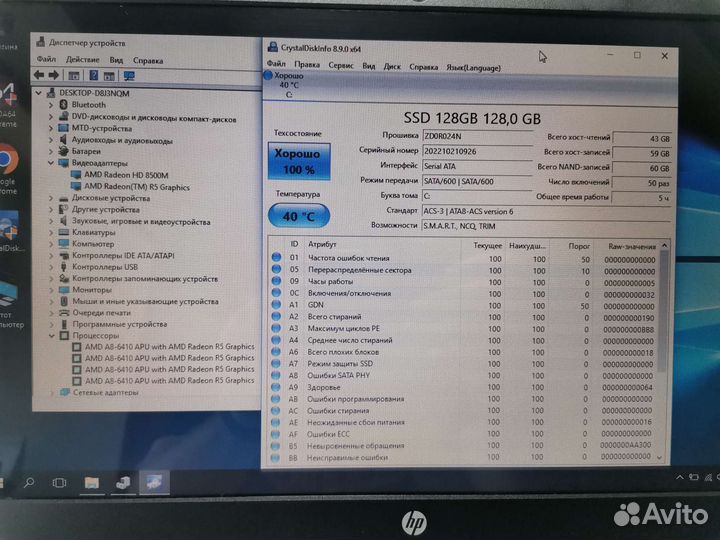Open Вид menu in Device Manager
This screenshot has height=540, width=720.
tap(116, 60)
